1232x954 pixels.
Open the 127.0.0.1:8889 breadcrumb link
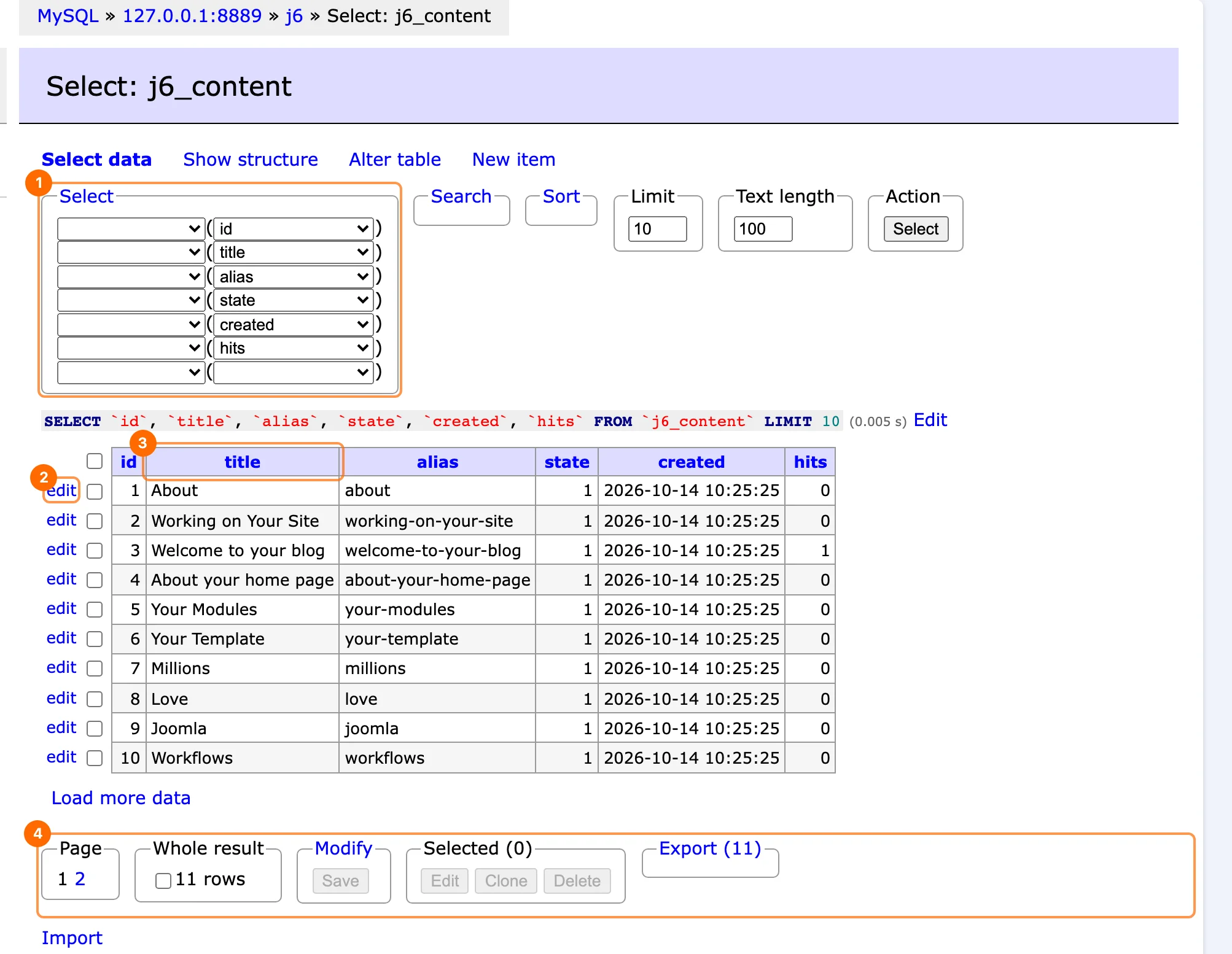coord(192,16)
